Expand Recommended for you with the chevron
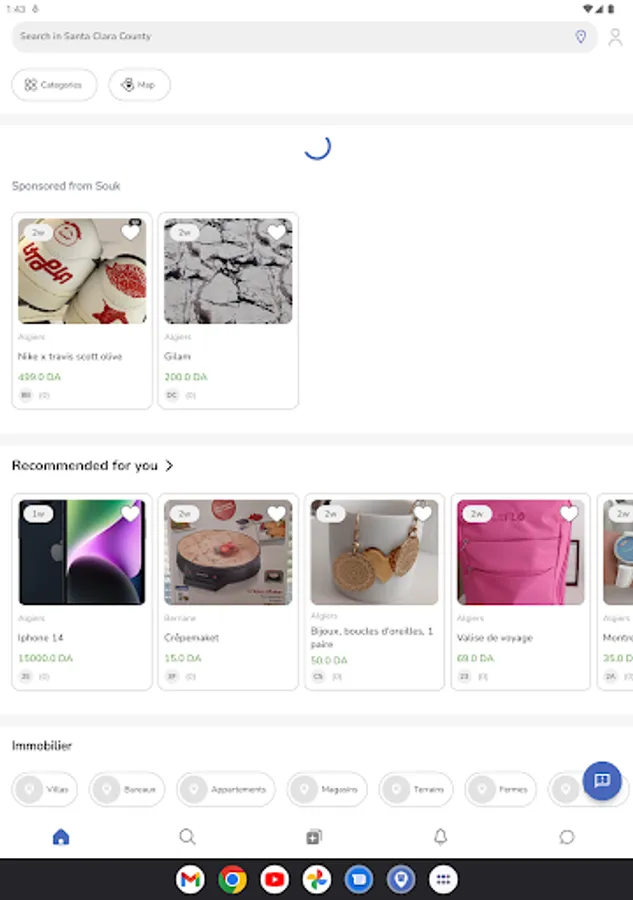This screenshot has width=633, height=900. (170, 466)
